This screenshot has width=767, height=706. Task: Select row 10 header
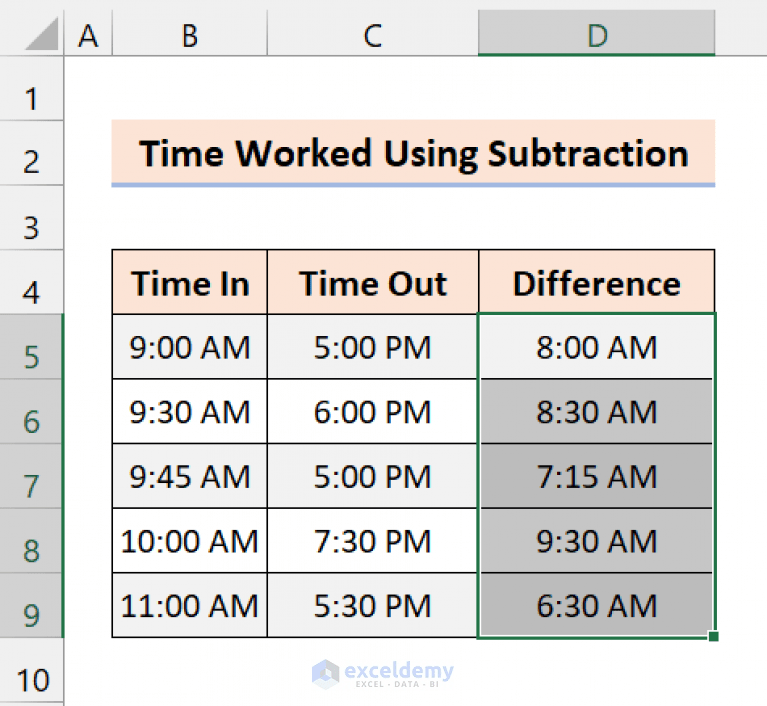coord(31,670)
